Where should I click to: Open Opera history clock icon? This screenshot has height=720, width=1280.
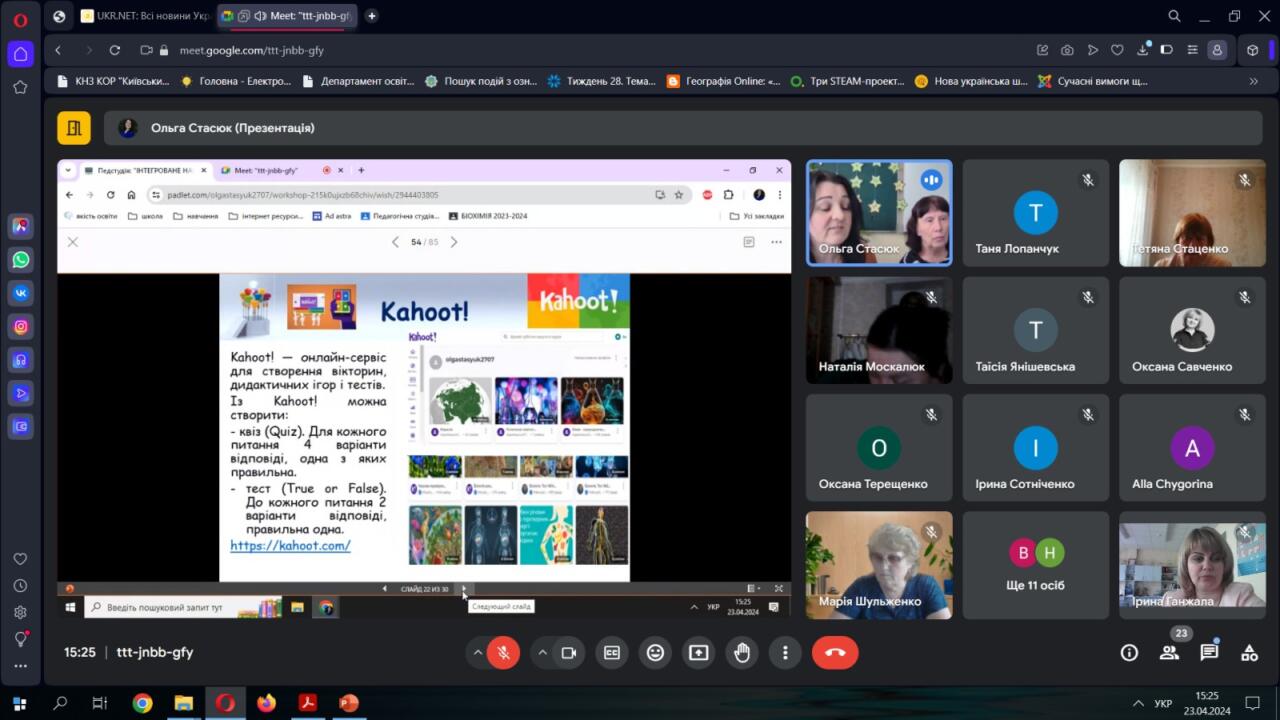pyautogui.click(x=20, y=586)
